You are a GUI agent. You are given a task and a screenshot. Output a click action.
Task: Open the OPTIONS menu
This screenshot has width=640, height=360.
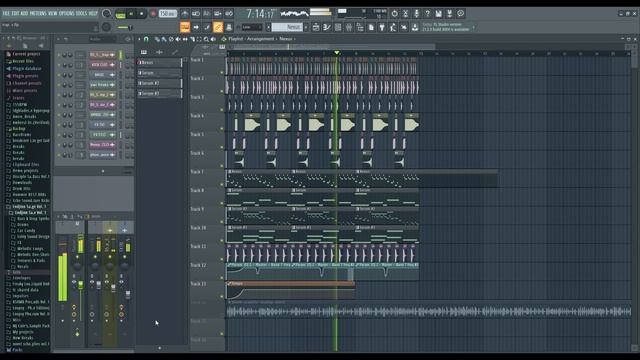[67, 13]
